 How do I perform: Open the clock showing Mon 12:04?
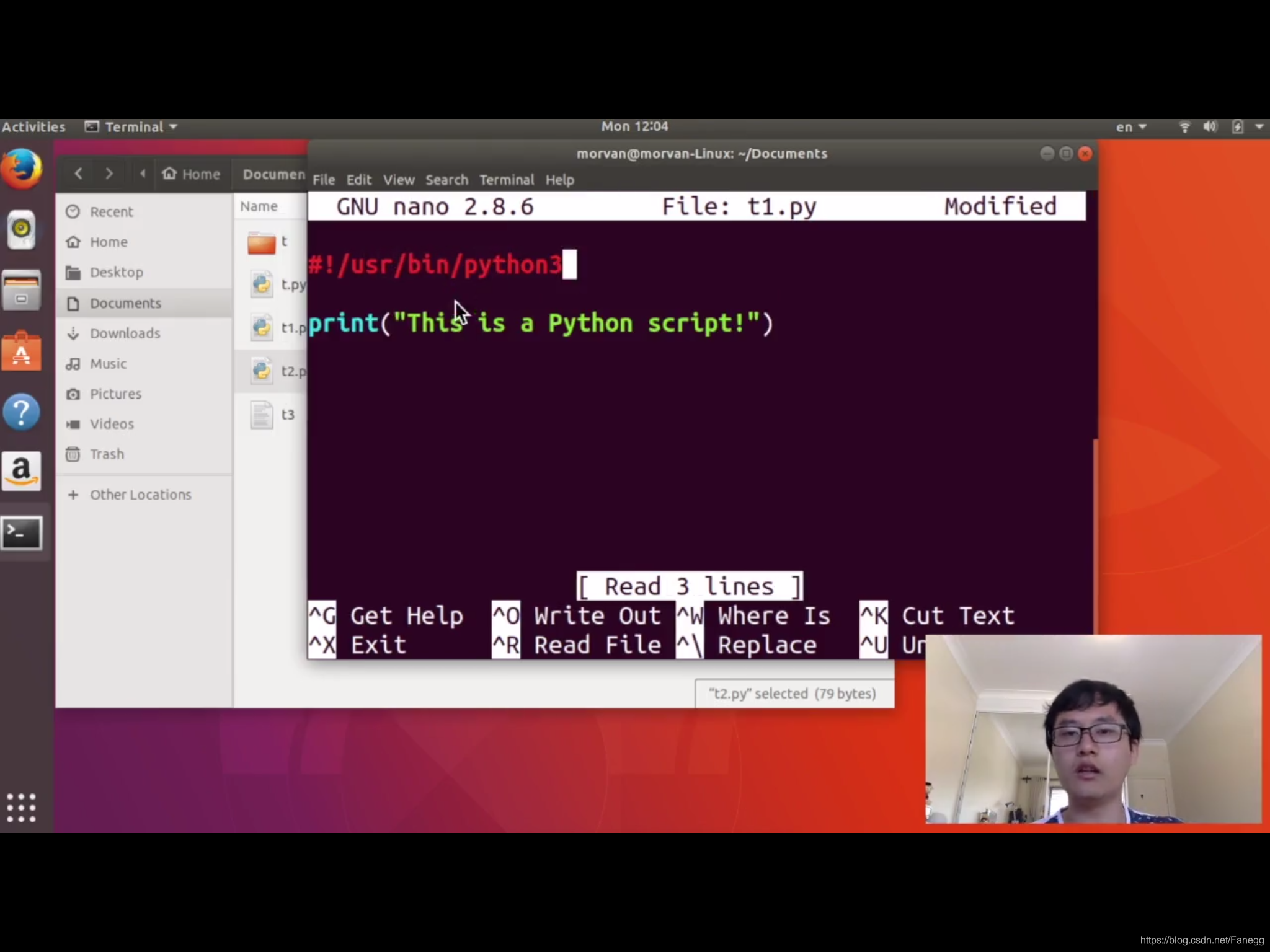634,126
